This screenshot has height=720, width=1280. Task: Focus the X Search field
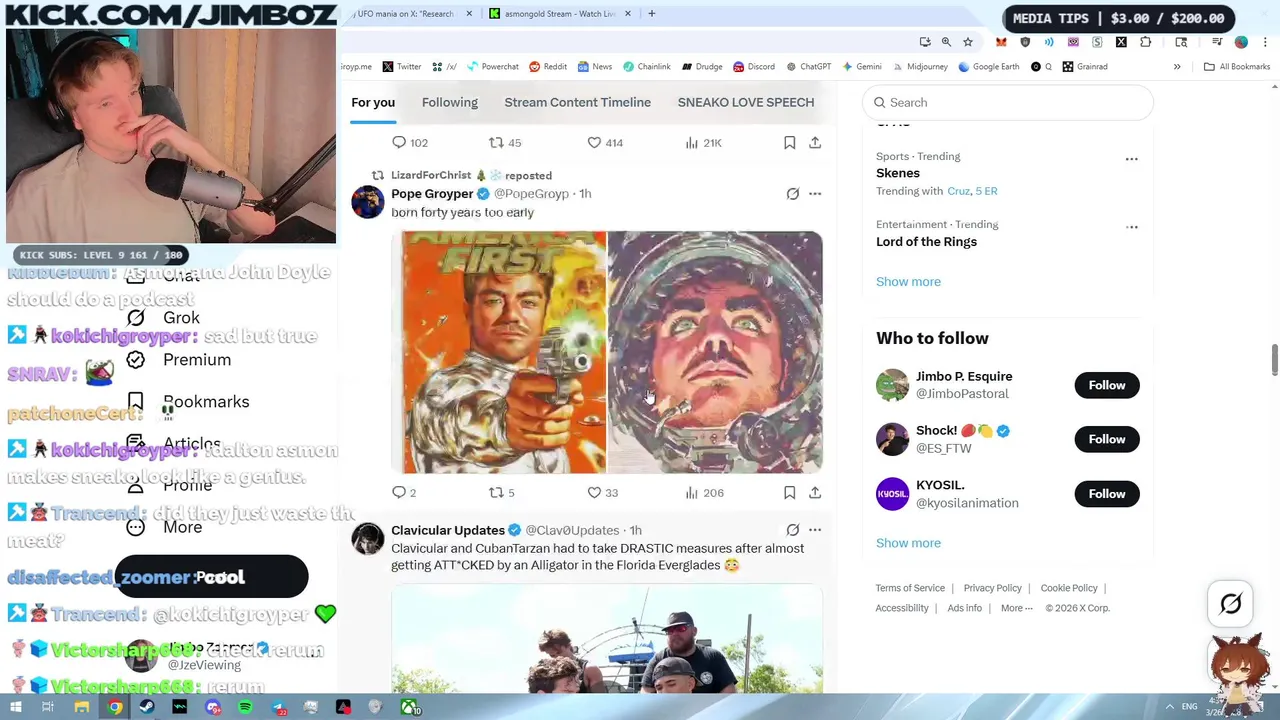1008,102
